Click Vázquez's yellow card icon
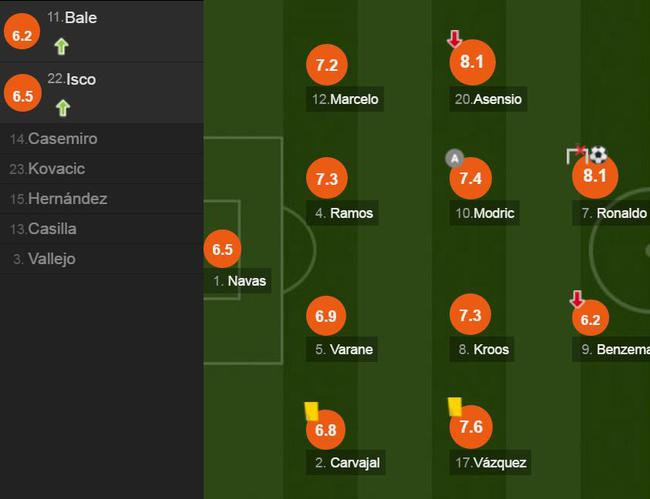Viewport: 650px width, 499px height. 454,406
